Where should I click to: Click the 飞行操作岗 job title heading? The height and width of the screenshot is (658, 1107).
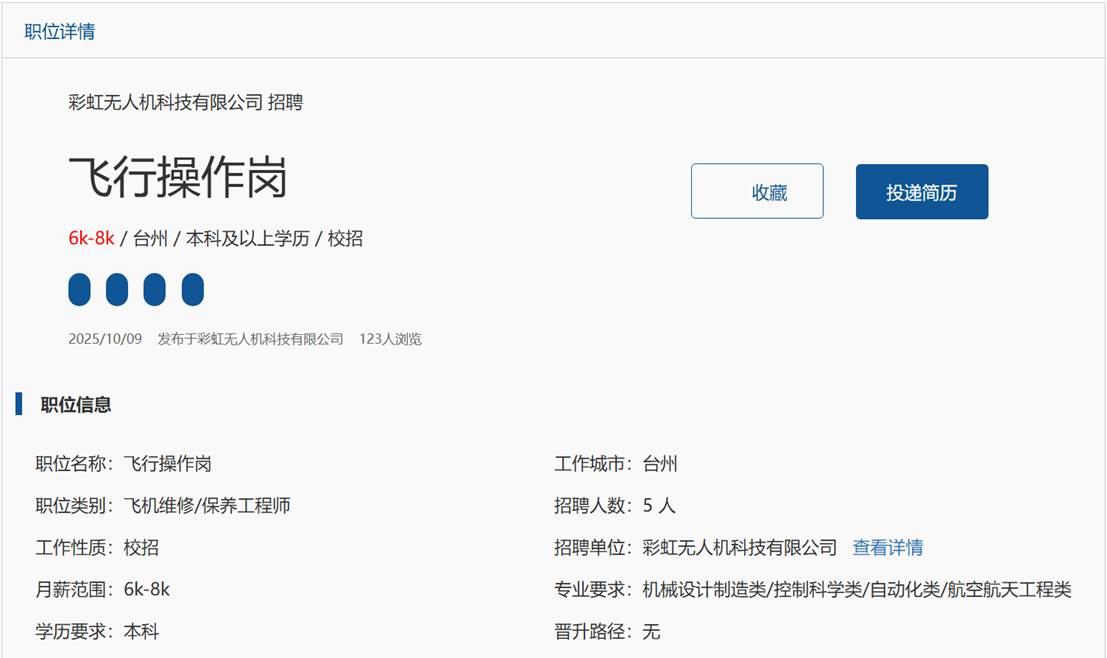coord(178,178)
